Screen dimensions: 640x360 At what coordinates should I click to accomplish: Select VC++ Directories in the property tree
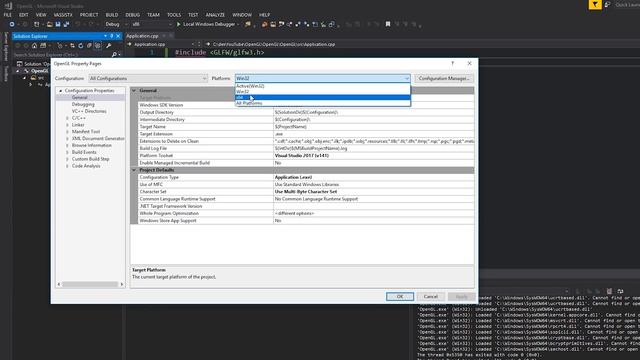tap(89, 111)
